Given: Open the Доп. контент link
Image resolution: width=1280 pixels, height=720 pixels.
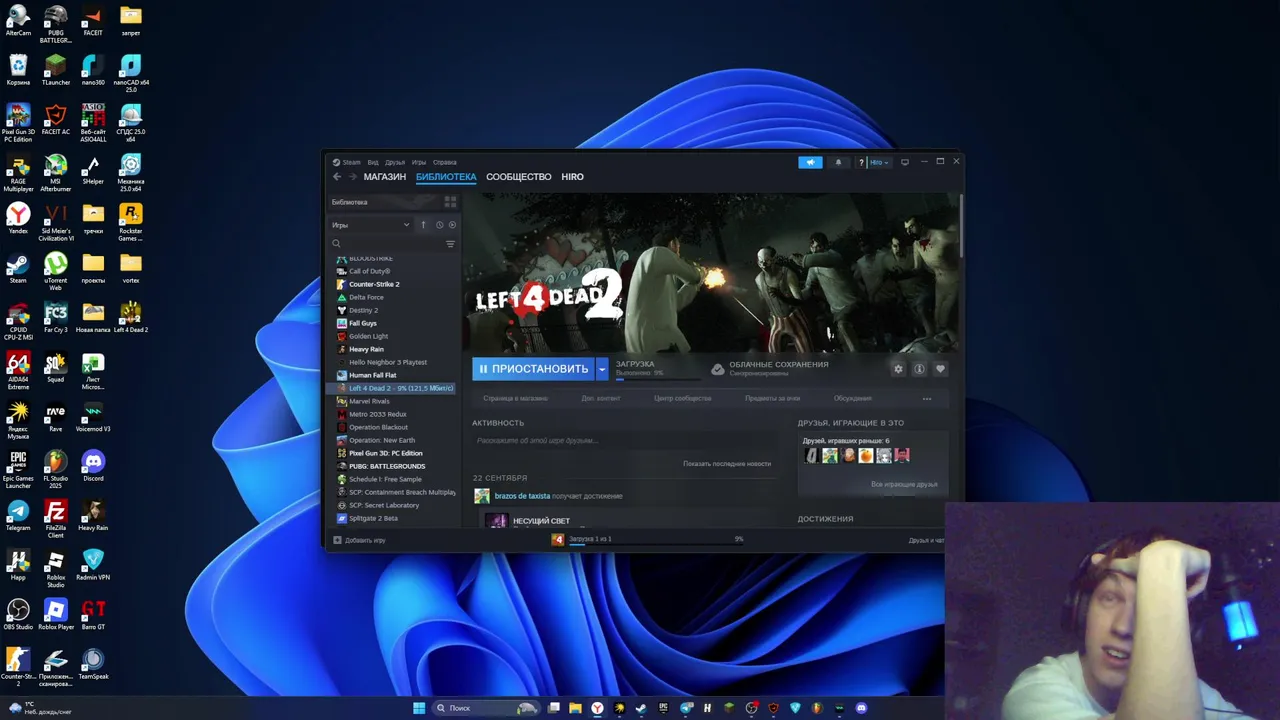Looking at the screenshot, I should 601,399.
